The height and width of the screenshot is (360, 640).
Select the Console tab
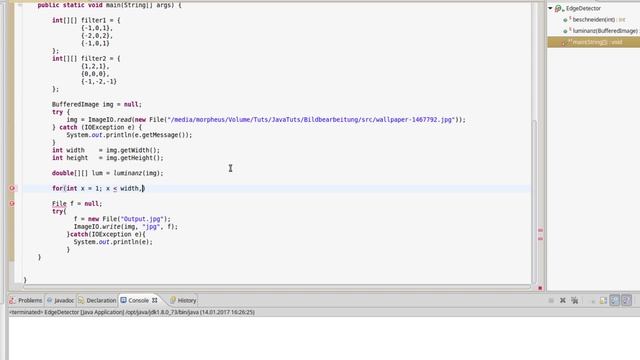(138, 300)
